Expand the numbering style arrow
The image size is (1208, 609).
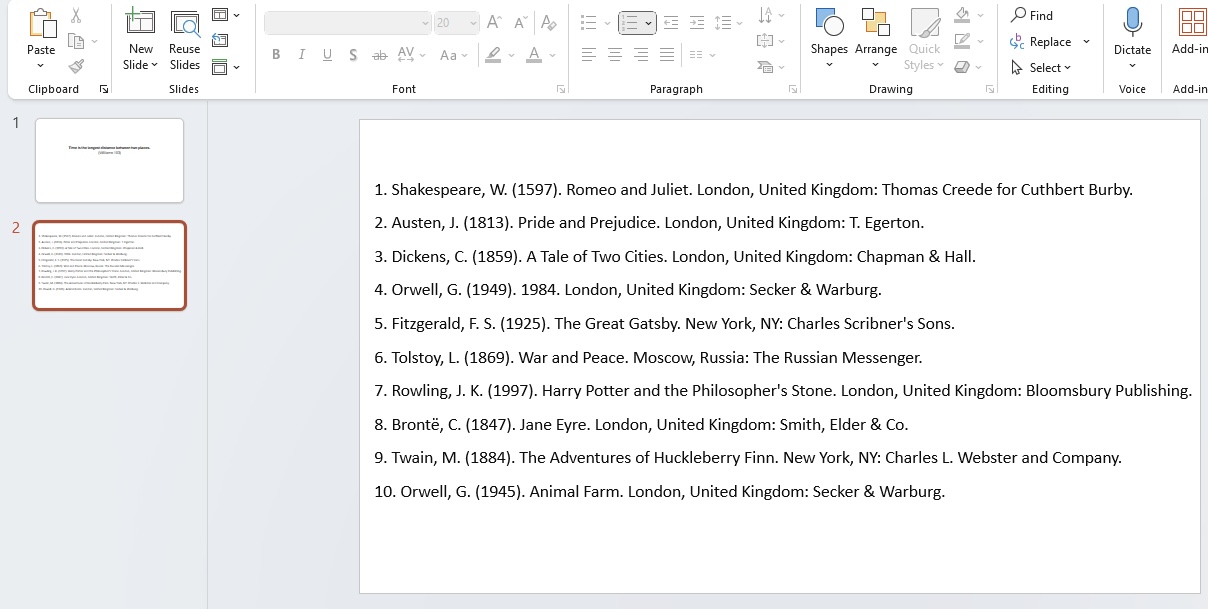[x=648, y=23]
